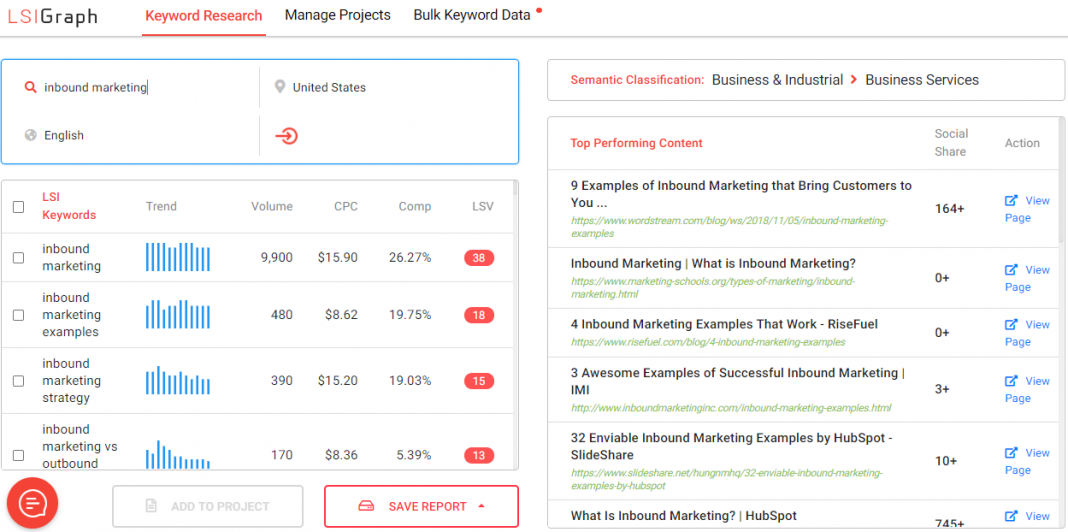Click the LSV badge 15
1068x532 pixels.
point(479,381)
